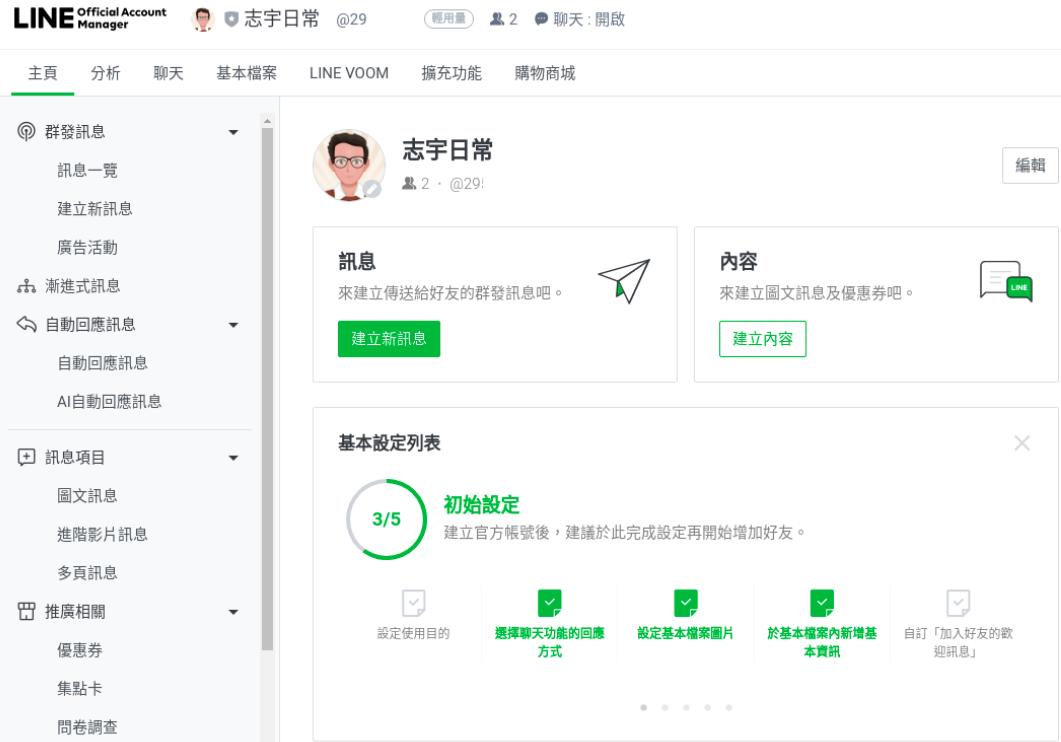The image size is (1061, 742).
Task: Click the sidebar scrollbar up arrow
Action: 267,121
